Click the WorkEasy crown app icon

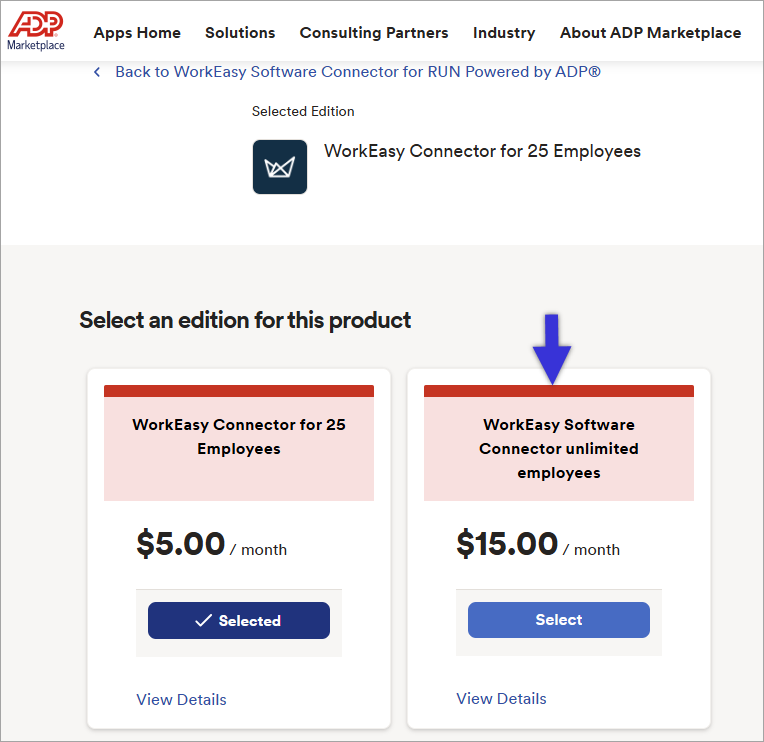(280, 167)
